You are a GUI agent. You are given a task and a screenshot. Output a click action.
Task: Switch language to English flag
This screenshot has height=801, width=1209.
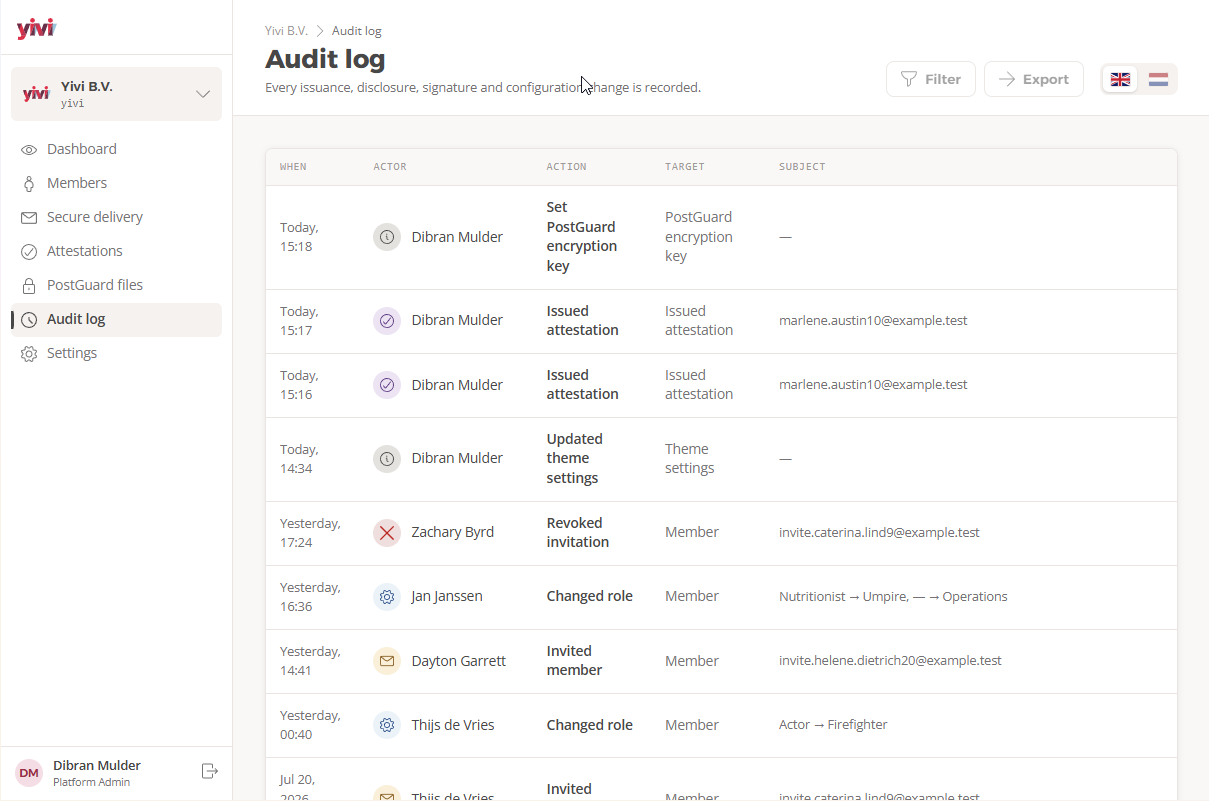pyautogui.click(x=1121, y=79)
